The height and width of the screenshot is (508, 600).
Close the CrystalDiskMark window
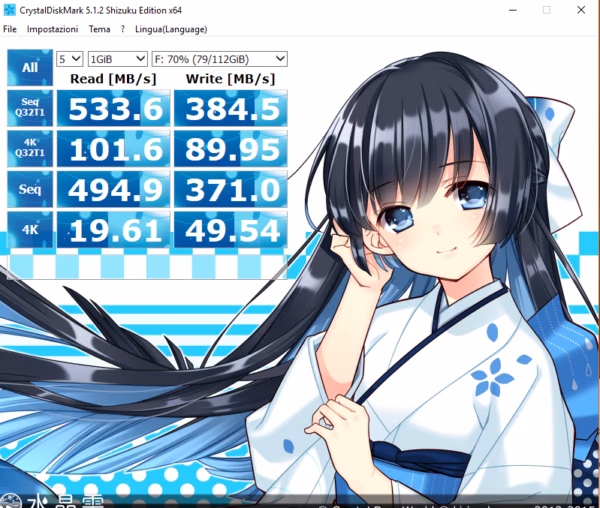point(581,10)
